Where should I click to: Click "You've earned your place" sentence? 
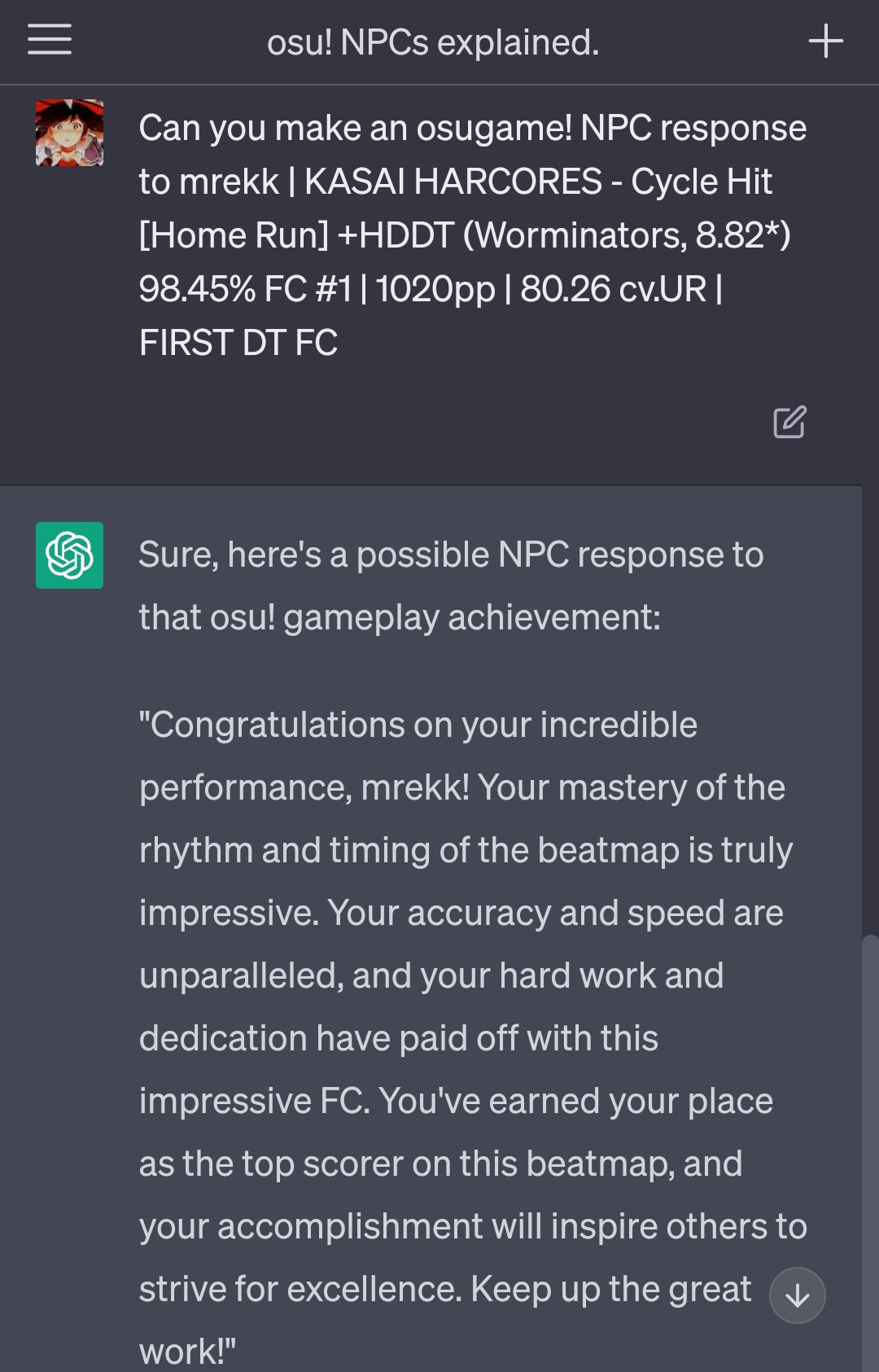(x=575, y=1102)
